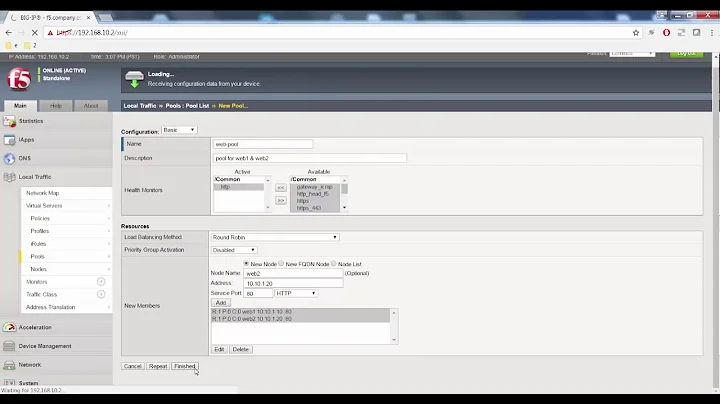Click the Log out button
The width and height of the screenshot is (720, 404).
point(686,54)
